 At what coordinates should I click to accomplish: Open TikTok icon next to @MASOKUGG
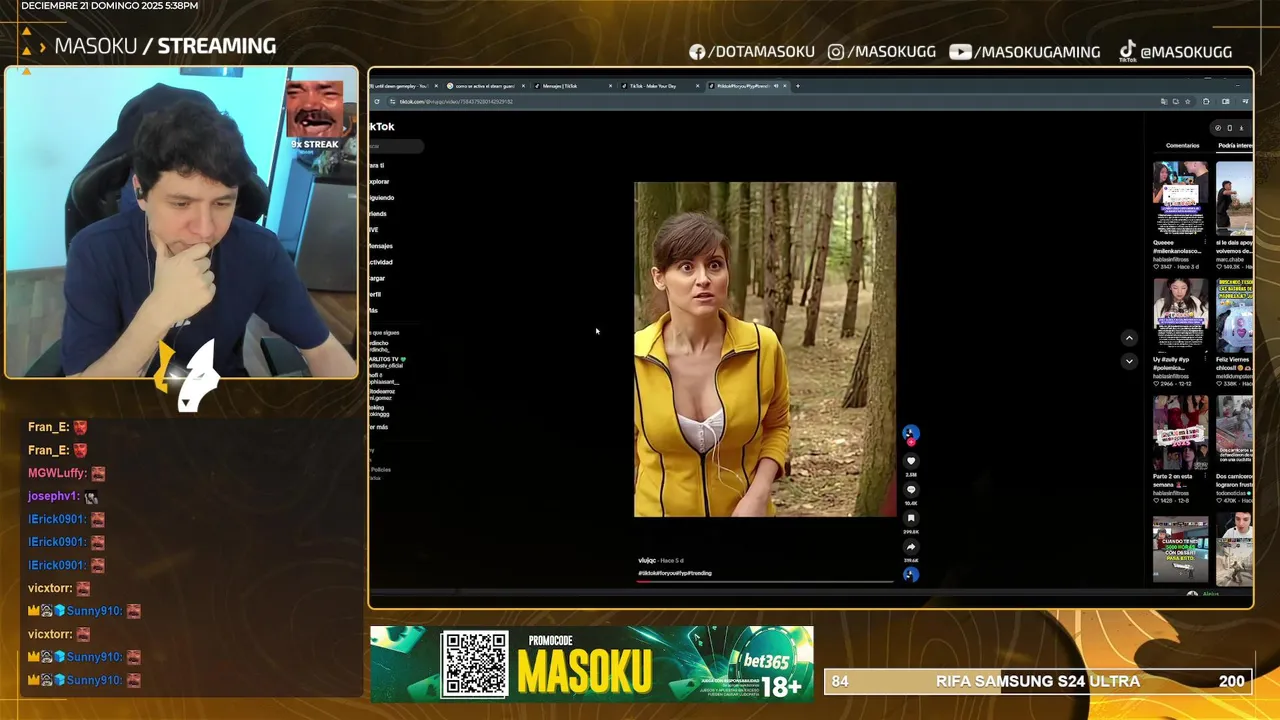pyautogui.click(x=1127, y=51)
